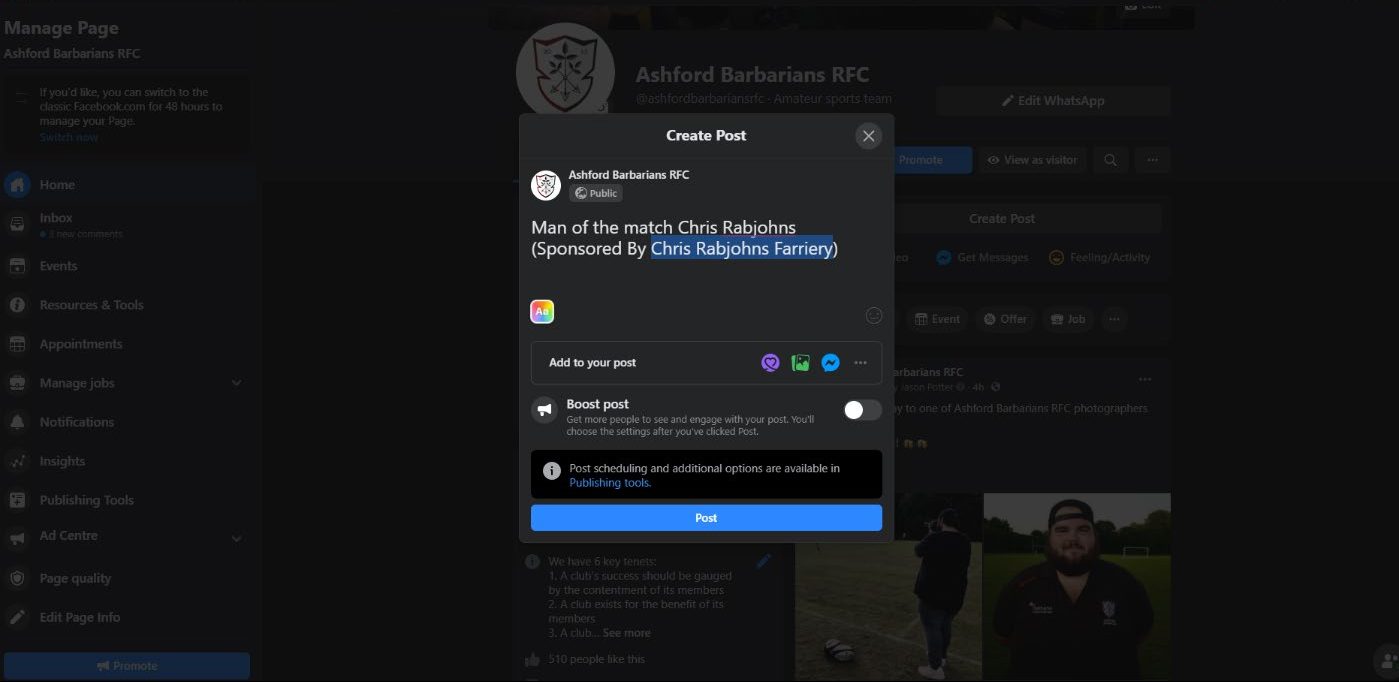
Task: Click the Edit WhatsApp button
Action: (x=1053, y=101)
